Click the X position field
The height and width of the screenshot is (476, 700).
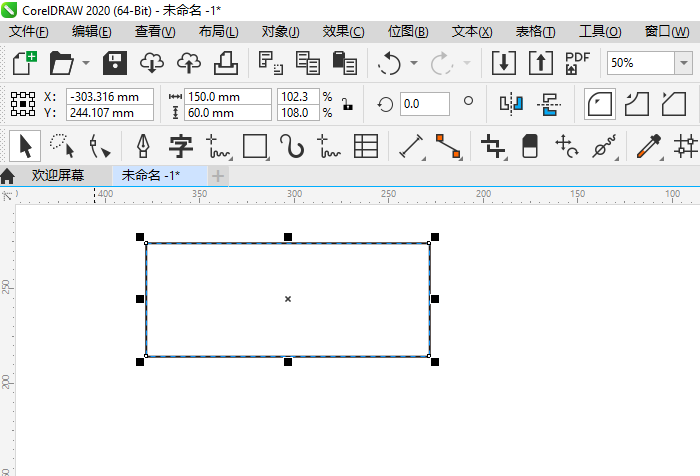pos(110,96)
